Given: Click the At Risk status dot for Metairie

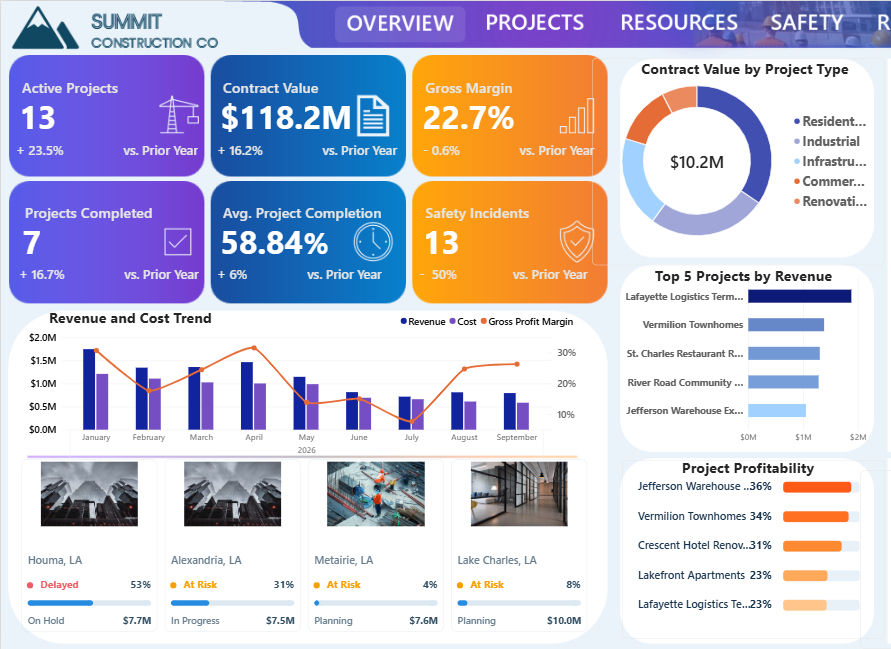Looking at the screenshot, I should coord(317,585).
